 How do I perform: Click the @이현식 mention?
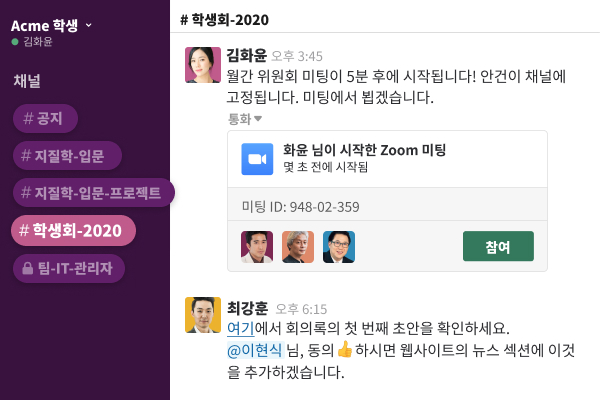coord(254,350)
